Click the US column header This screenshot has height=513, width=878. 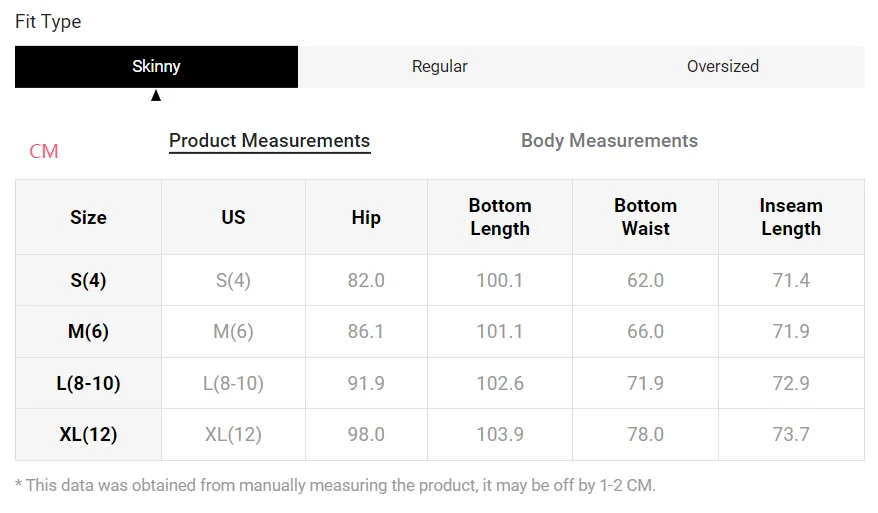pos(233,217)
